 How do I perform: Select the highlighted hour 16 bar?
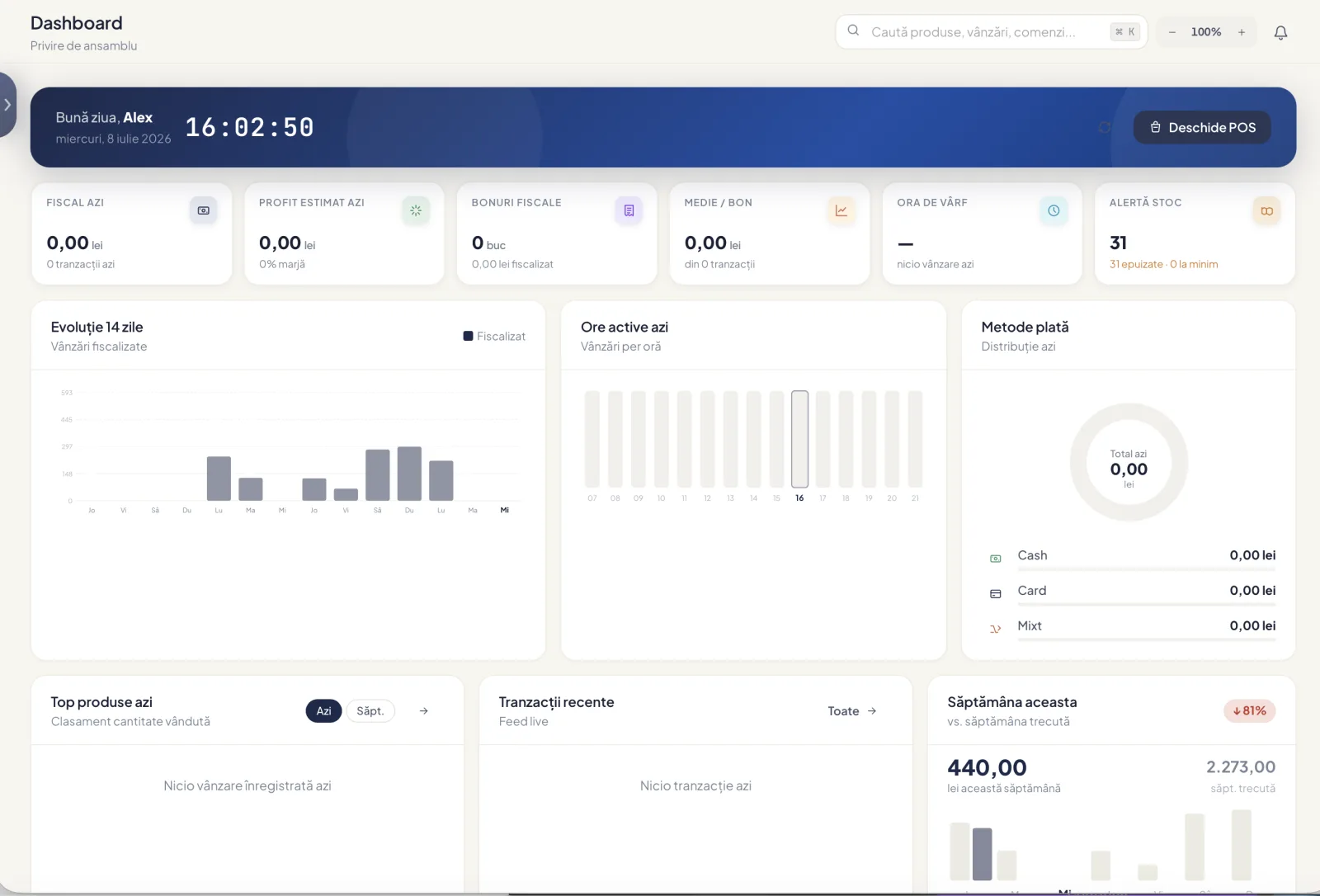[799, 439]
